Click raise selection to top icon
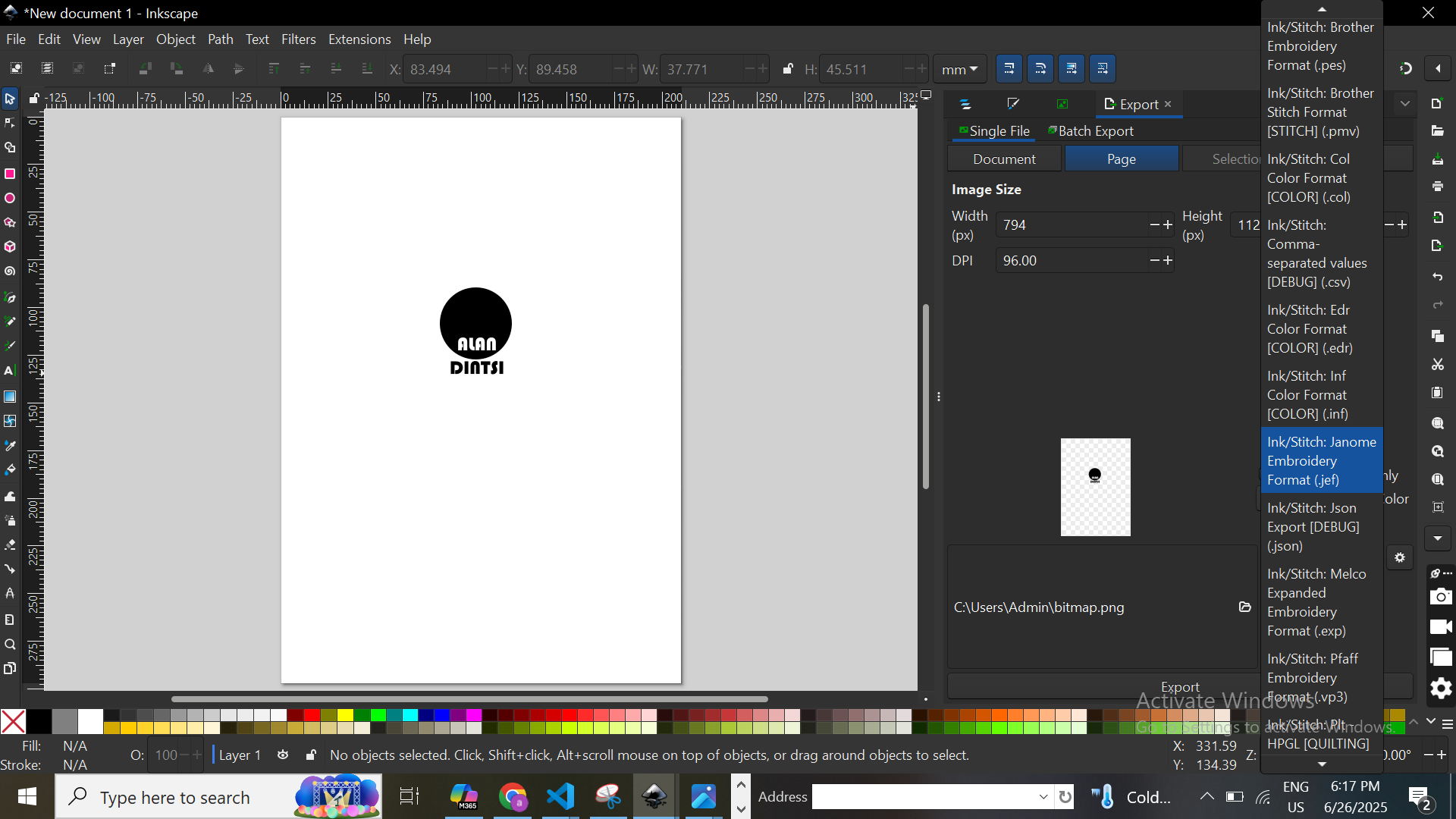 [x=274, y=69]
